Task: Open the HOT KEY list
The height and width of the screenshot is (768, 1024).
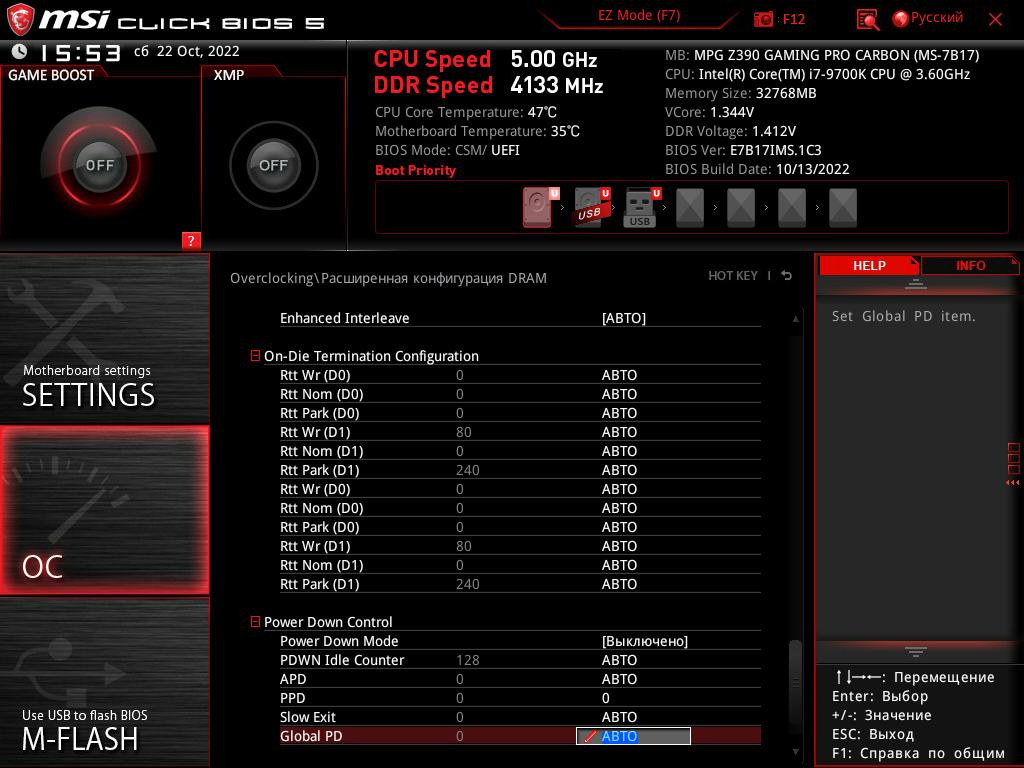Action: (x=733, y=276)
